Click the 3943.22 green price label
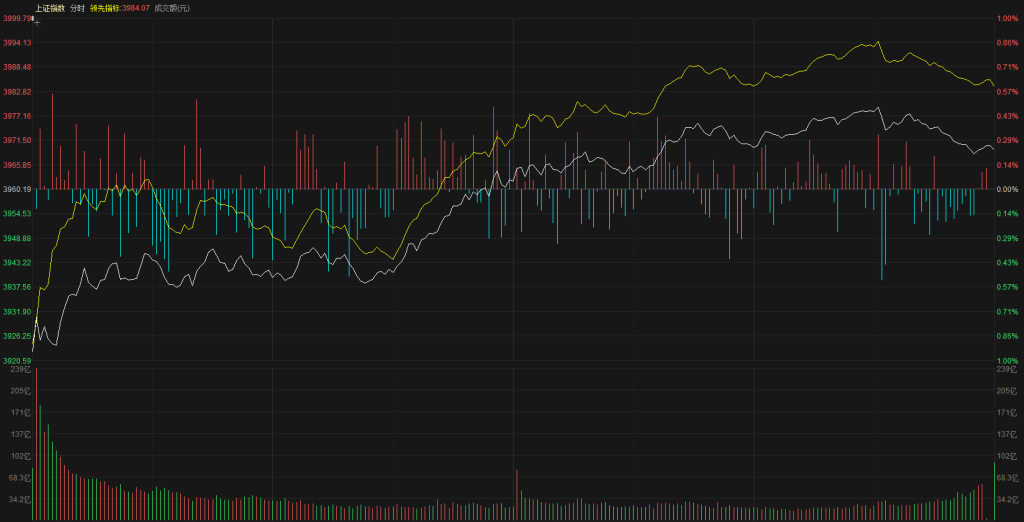This screenshot has height=522, width=1024. [x=17, y=263]
